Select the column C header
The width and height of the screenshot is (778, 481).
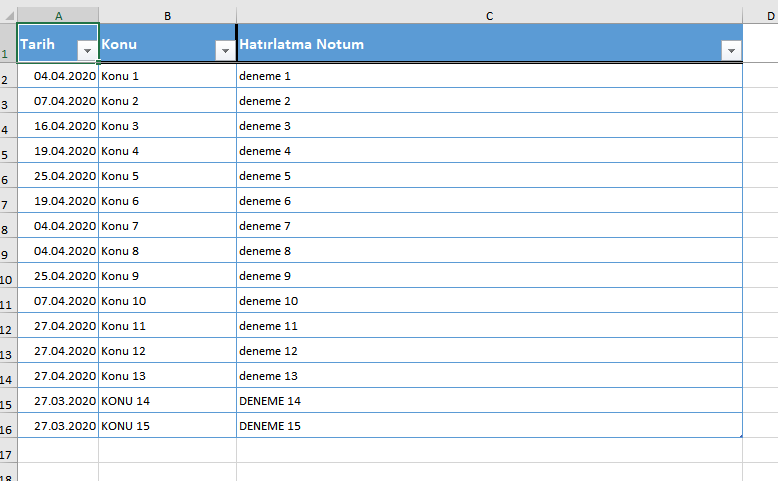tap(489, 15)
